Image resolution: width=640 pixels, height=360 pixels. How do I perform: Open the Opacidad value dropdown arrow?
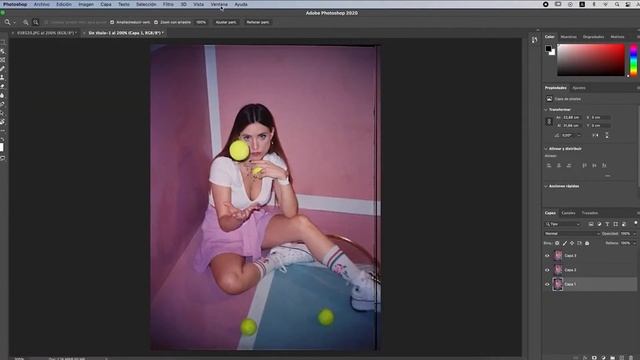tap(634, 234)
